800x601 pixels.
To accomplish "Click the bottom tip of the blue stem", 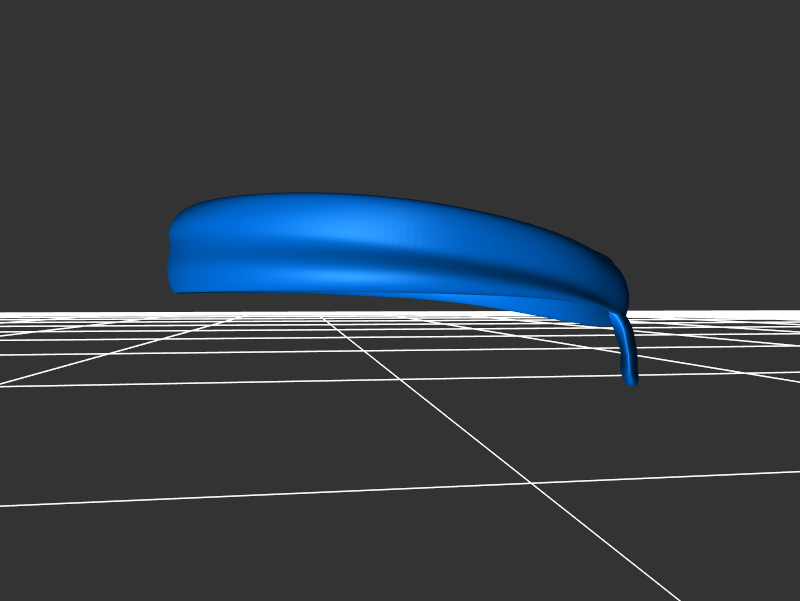I will point(631,380).
